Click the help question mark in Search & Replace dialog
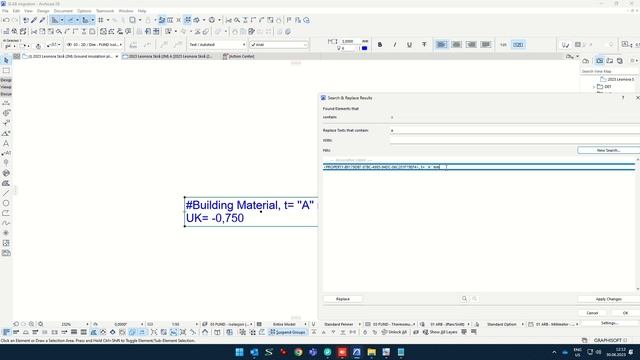Image resolution: width=640 pixels, height=360 pixels. coord(623,98)
